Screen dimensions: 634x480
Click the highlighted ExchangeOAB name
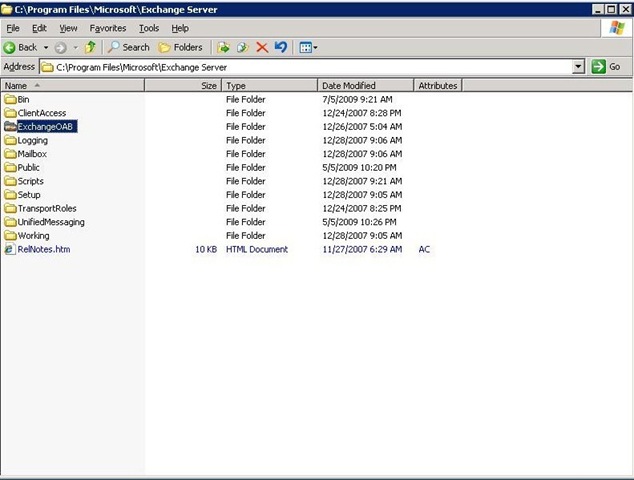click(46, 127)
